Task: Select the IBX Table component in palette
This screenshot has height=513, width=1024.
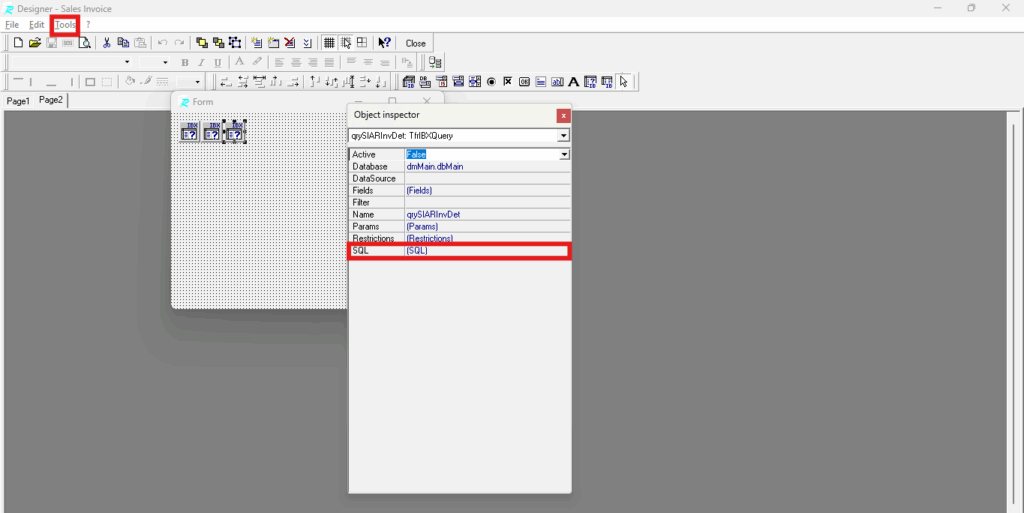Action: 607,82
